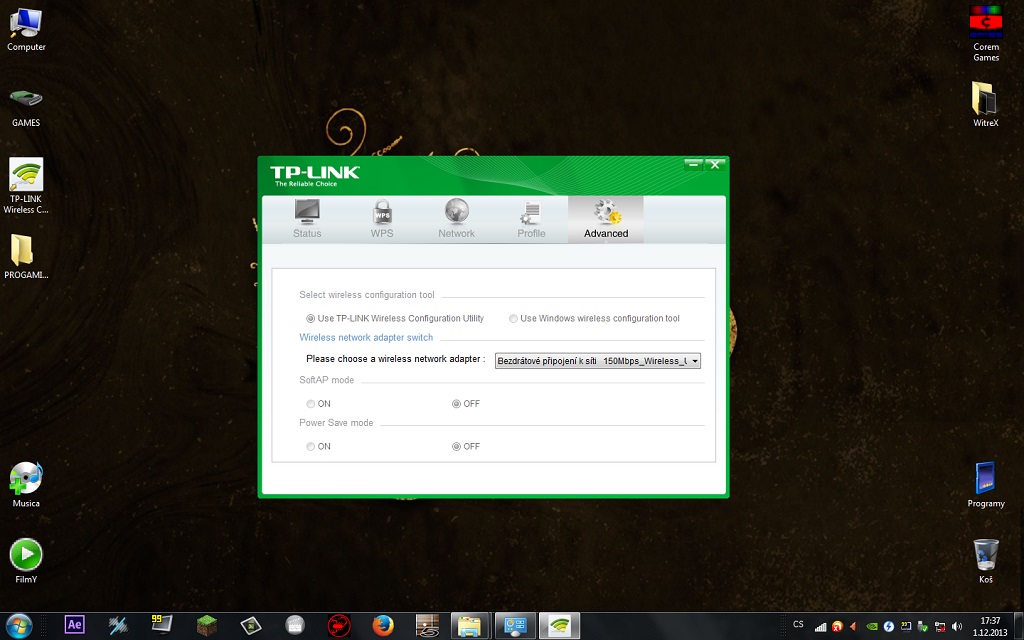The width and height of the screenshot is (1024, 640).
Task: Go to the Network tab
Action: (x=456, y=219)
